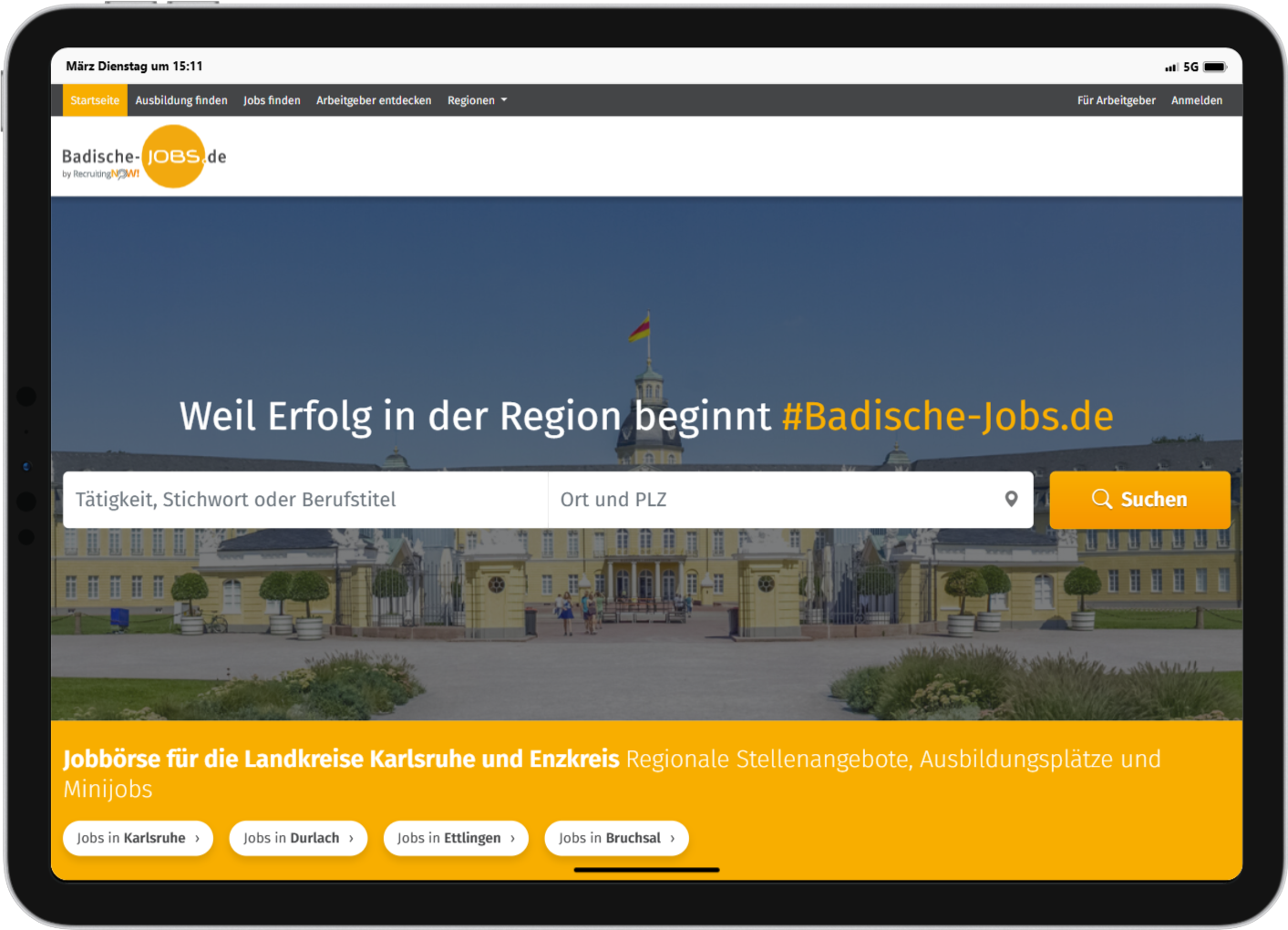
Task: Click the Tätigkeit keyword search field
Action: 305,500
